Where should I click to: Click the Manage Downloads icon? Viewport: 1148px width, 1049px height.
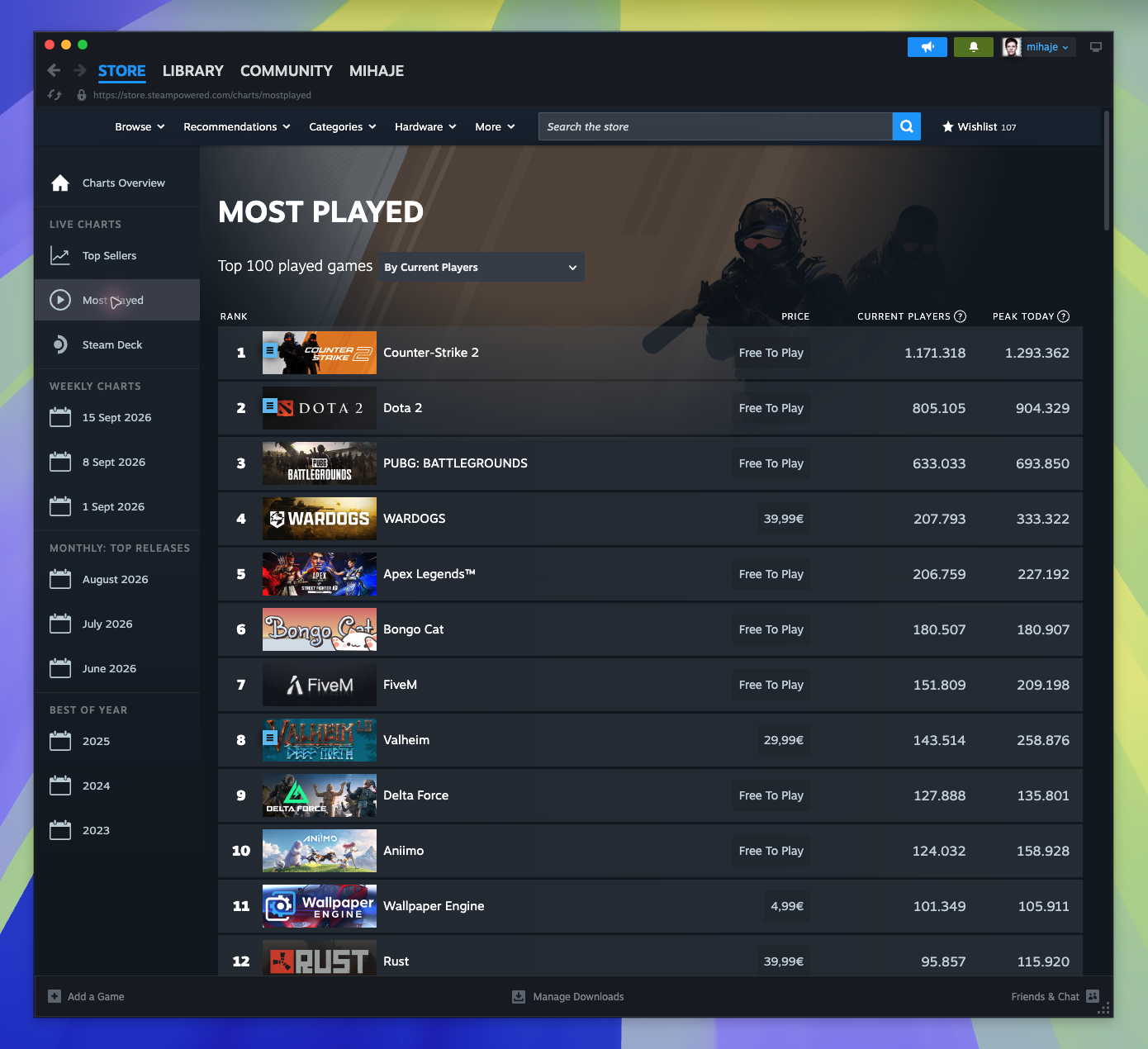pos(519,996)
